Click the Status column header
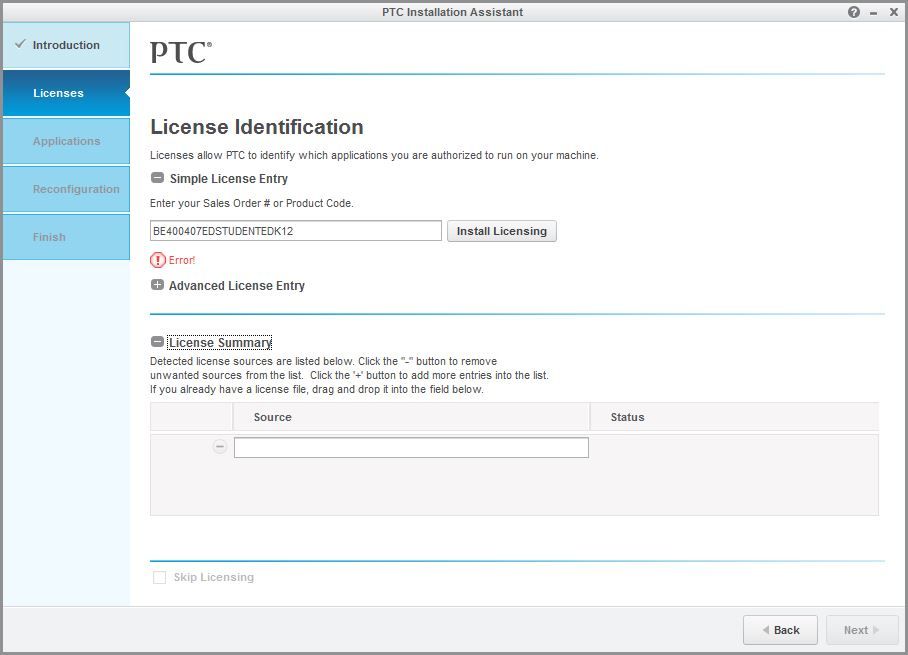Image resolution: width=908 pixels, height=655 pixels. coord(627,417)
